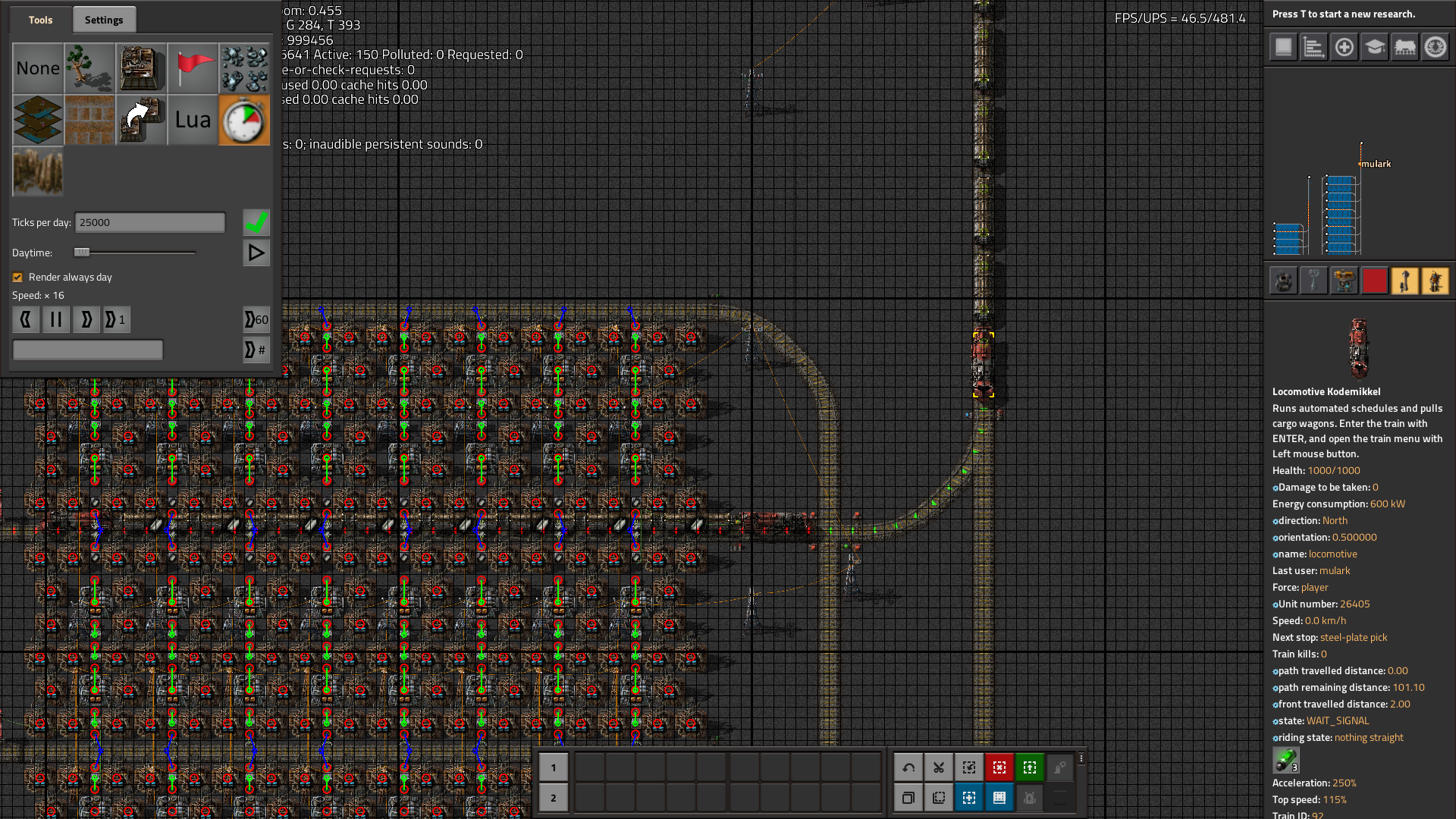Select the green upgrade planner shortcut
This screenshot has height=819, width=1456.
(1030, 767)
